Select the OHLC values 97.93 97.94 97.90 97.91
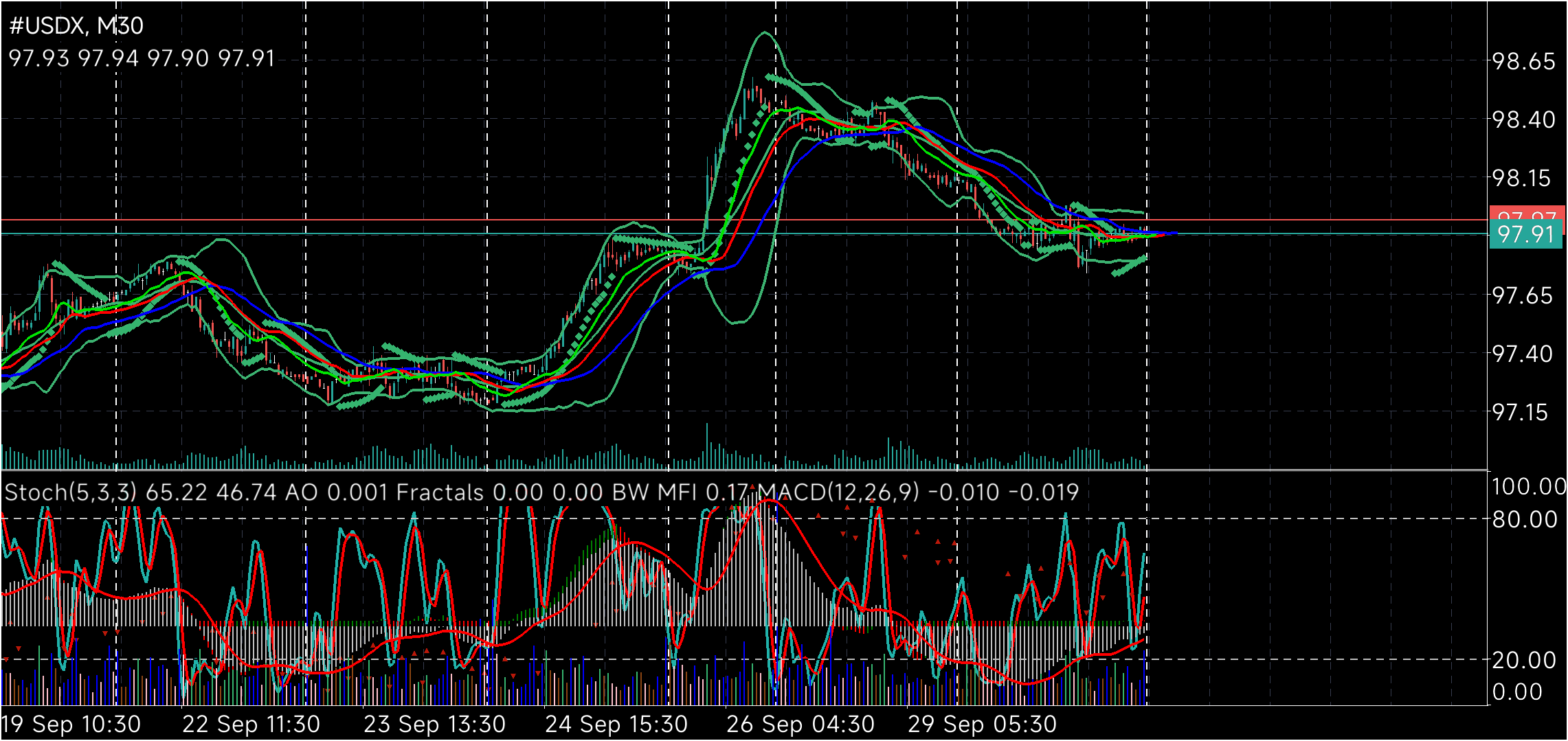Image resolution: width=1568 pixels, height=741 pixels. tap(142, 58)
